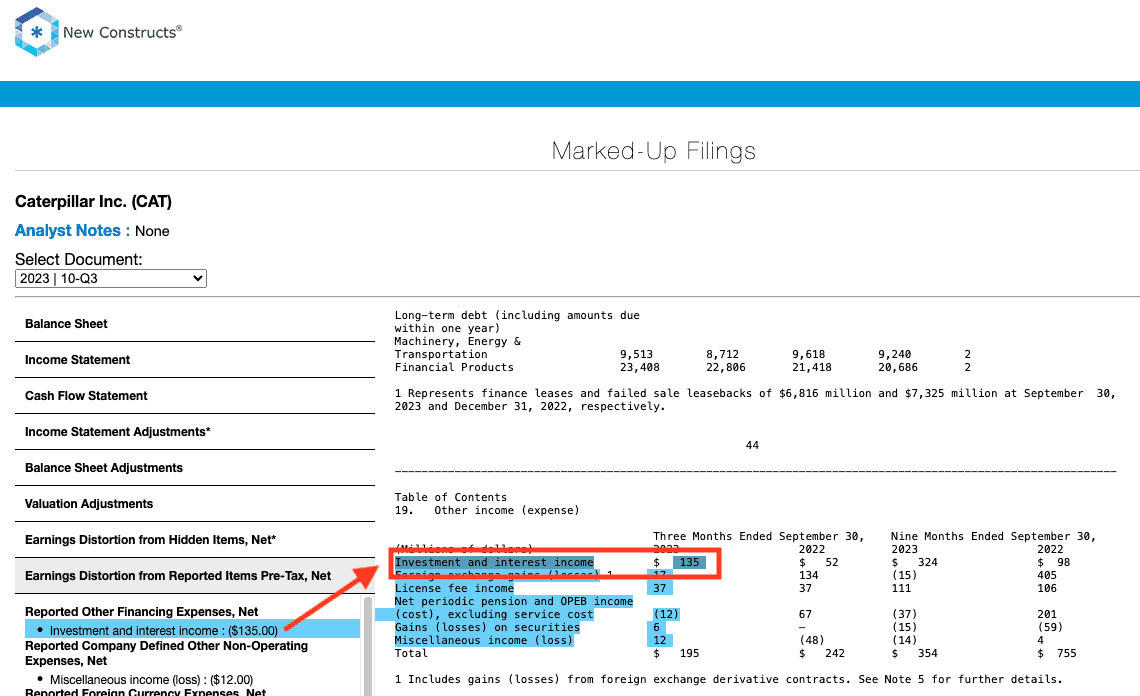Click Three Months Ended September 30 column header

(758, 537)
